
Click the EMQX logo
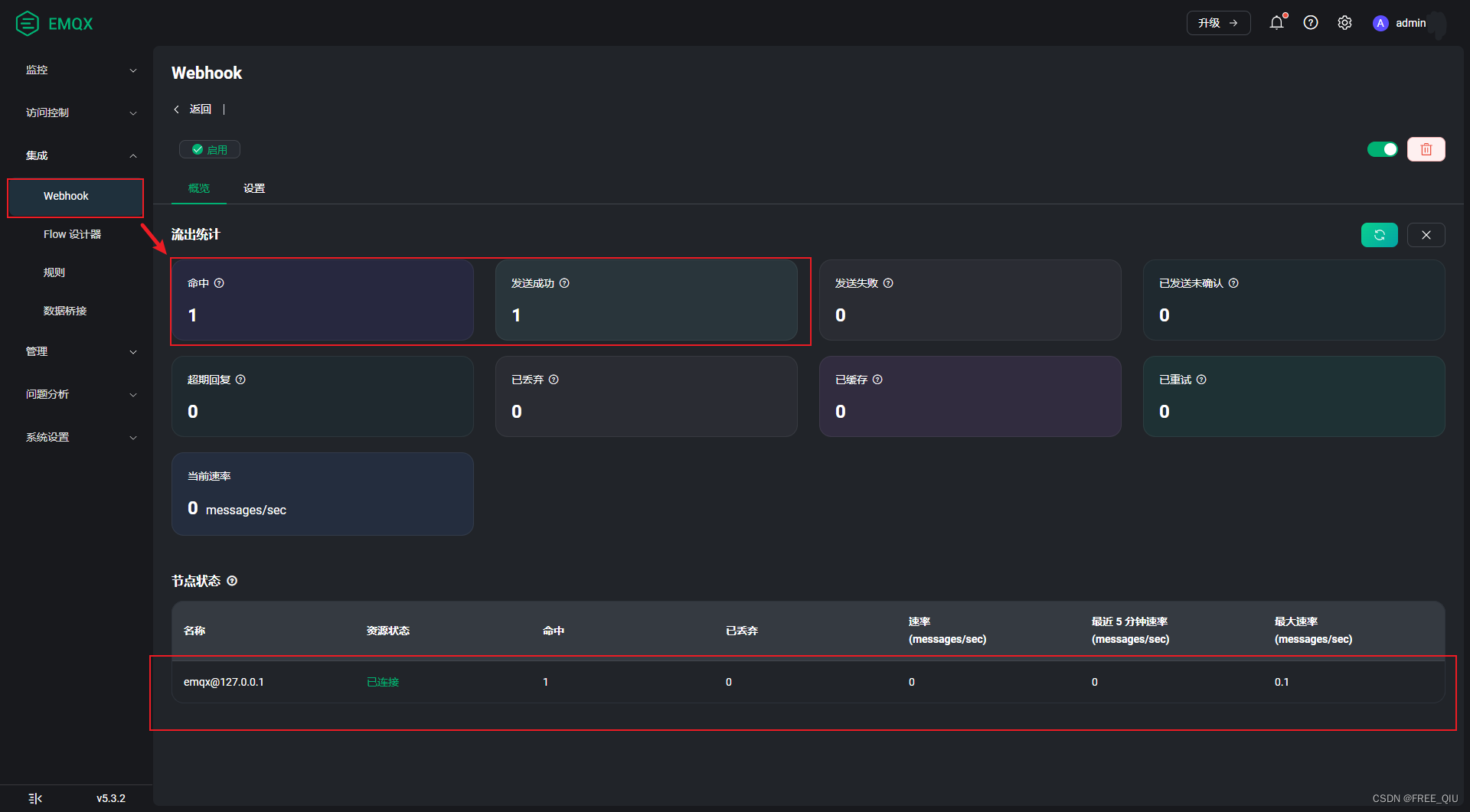(x=54, y=24)
